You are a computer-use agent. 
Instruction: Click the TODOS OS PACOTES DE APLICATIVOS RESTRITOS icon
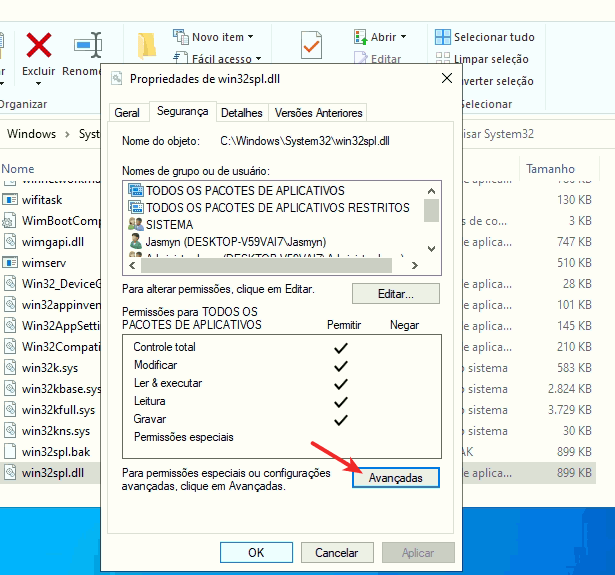pos(136,207)
